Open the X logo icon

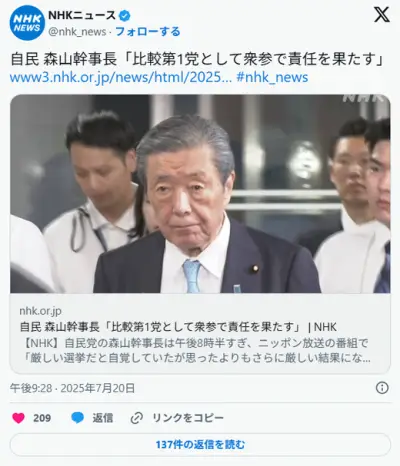tap(382, 14)
